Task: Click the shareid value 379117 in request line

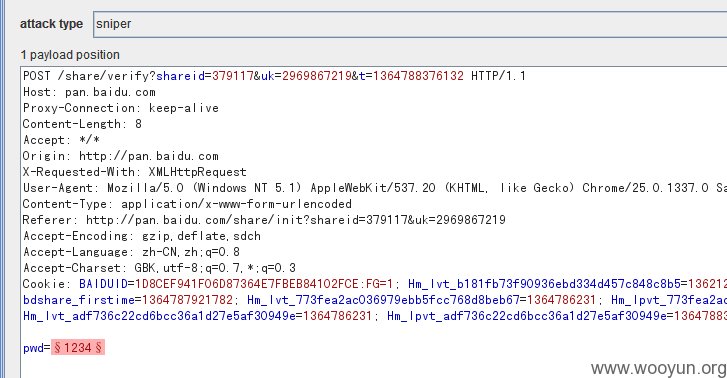Action: tap(233, 76)
